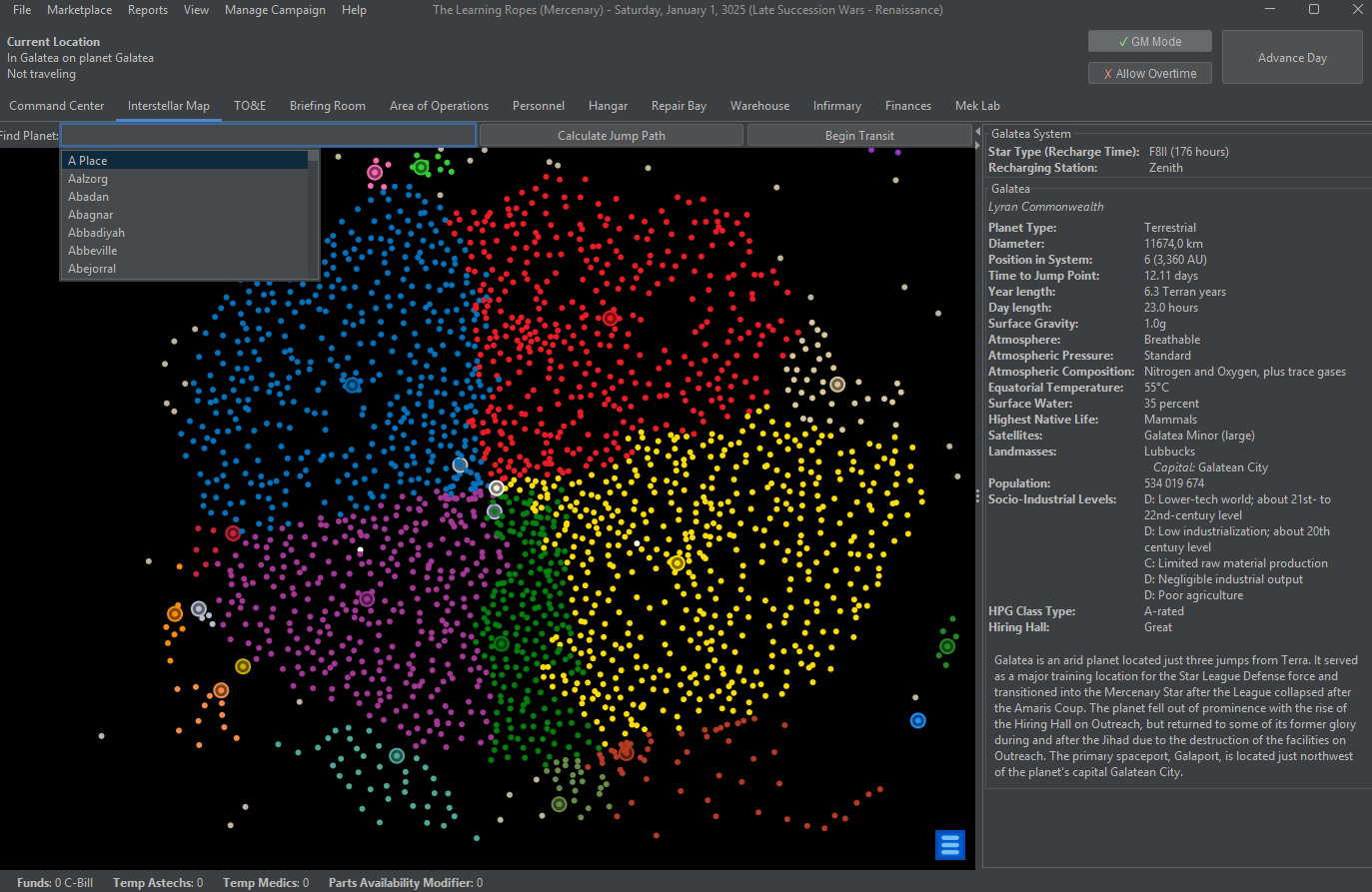Enable Allow Overtime
This screenshot has height=892, width=1372.
(x=1149, y=74)
